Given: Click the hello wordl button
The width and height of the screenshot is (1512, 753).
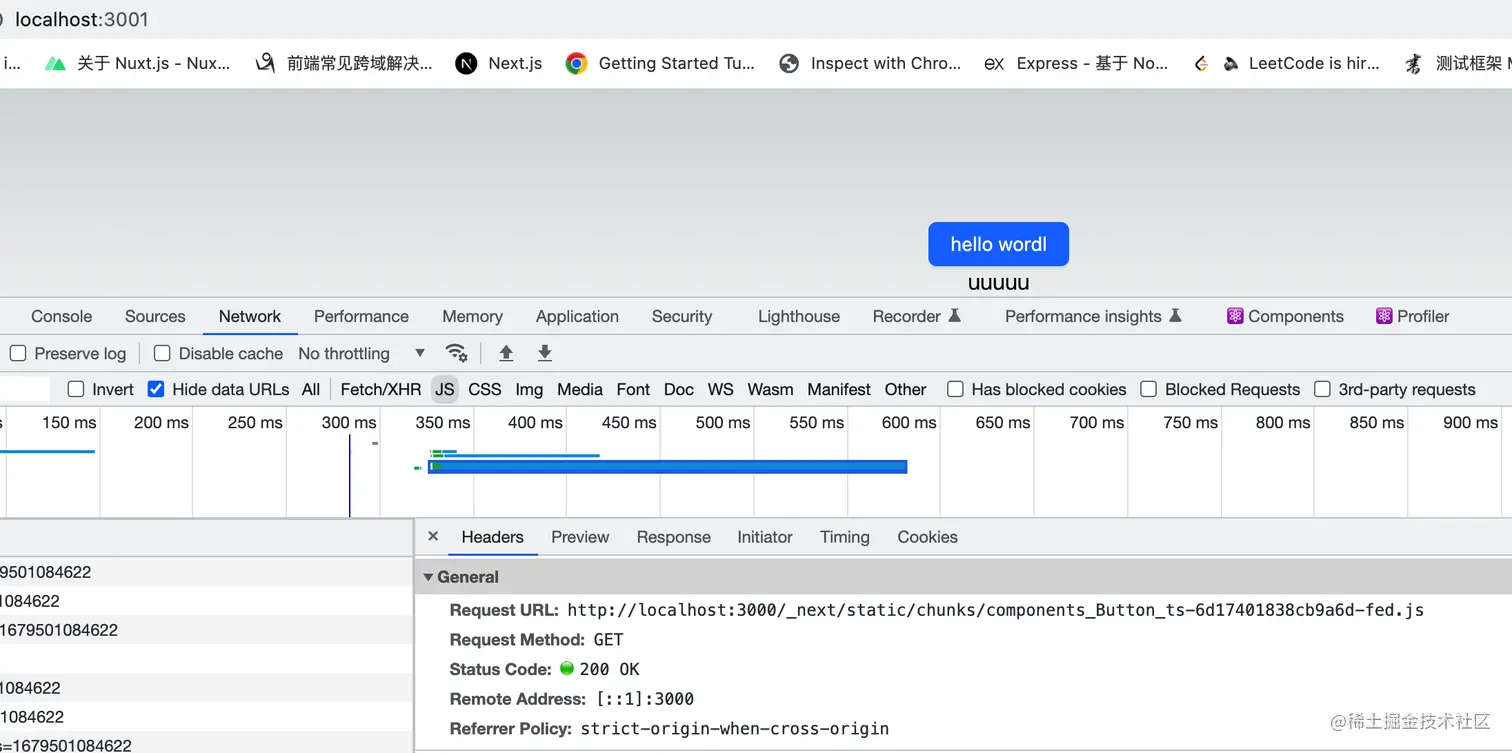Looking at the screenshot, I should tap(998, 244).
